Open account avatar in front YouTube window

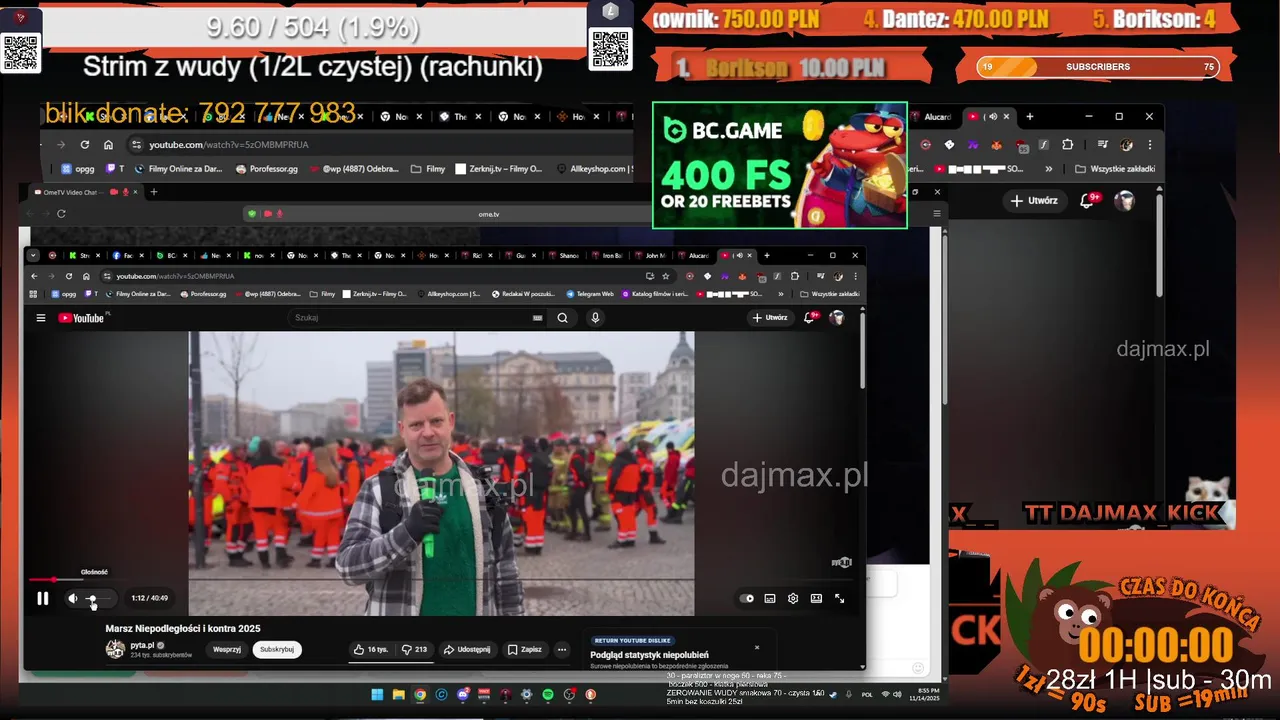[x=837, y=318]
